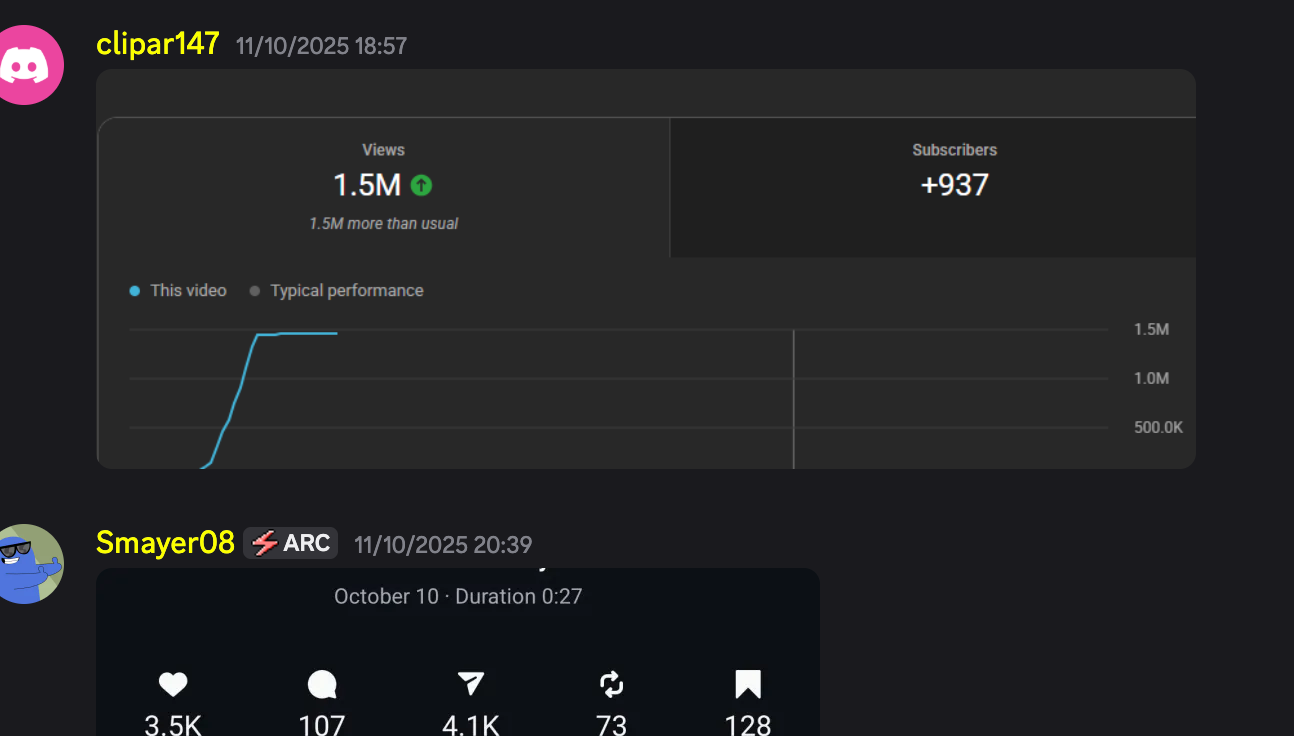Share the video using the paper plane icon

(x=470, y=684)
